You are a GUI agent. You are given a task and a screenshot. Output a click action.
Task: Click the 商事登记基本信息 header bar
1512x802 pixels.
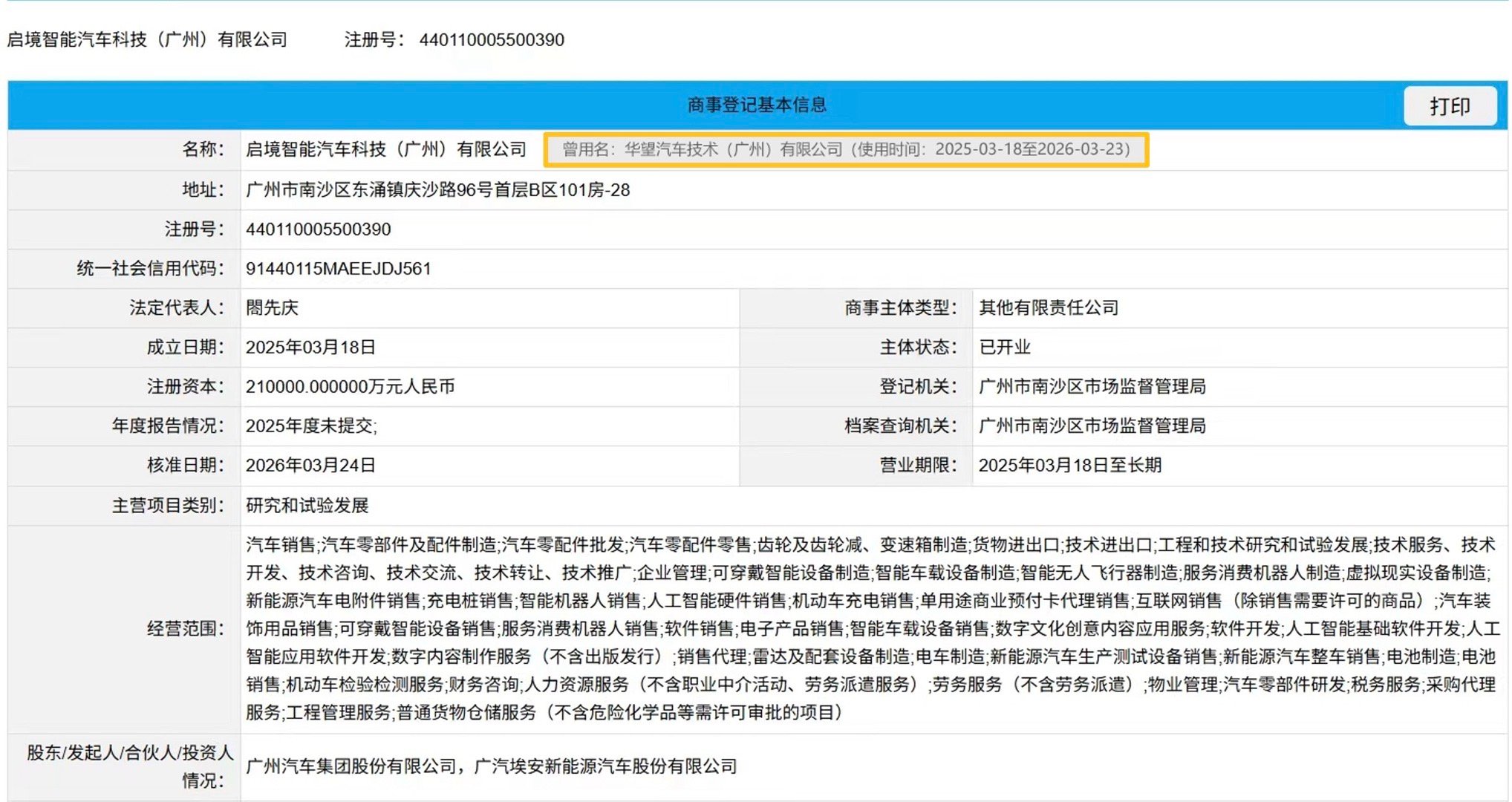[x=757, y=105]
